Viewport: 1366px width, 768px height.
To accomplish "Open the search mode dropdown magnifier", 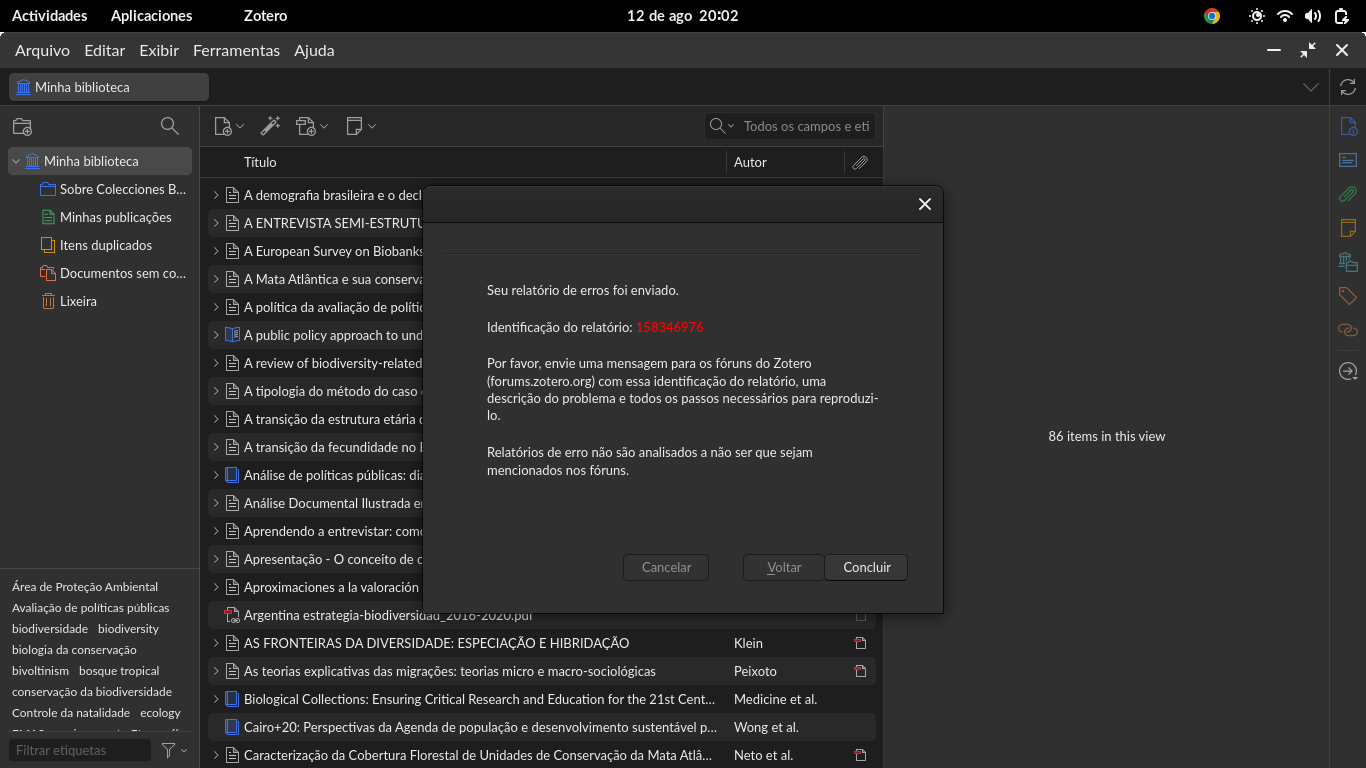I will pos(721,126).
